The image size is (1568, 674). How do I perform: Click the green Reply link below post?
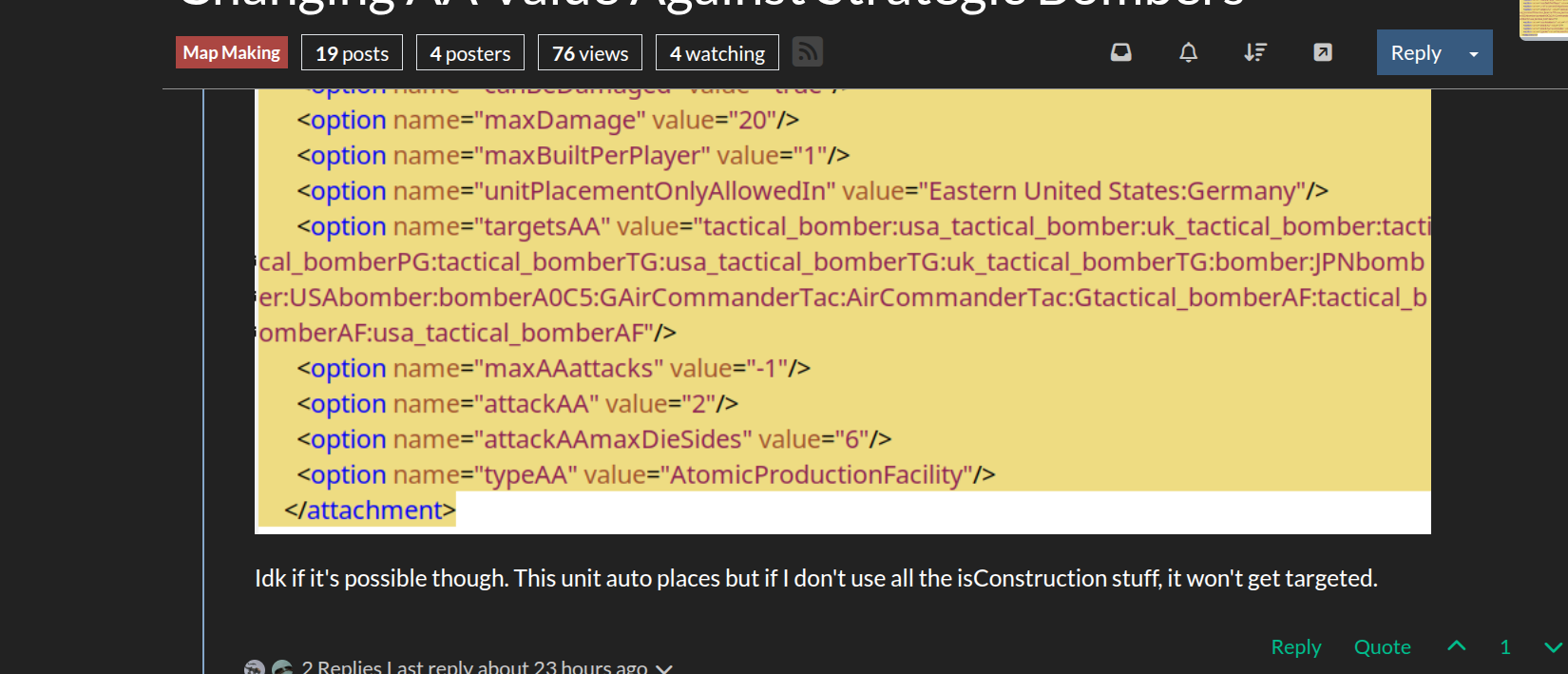pyautogui.click(x=1296, y=646)
